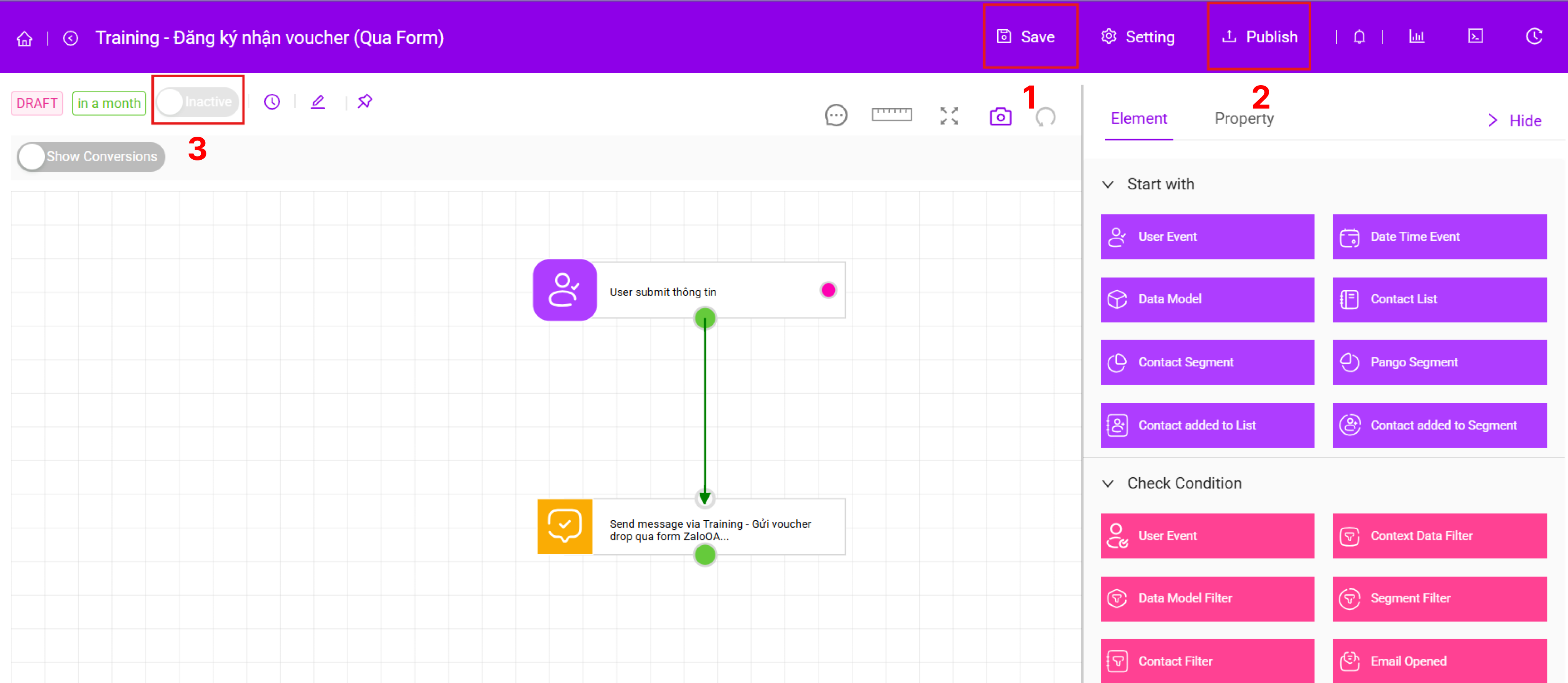Click the refresh circular arrow icon
This screenshot has width=1568, height=683.
click(1046, 116)
